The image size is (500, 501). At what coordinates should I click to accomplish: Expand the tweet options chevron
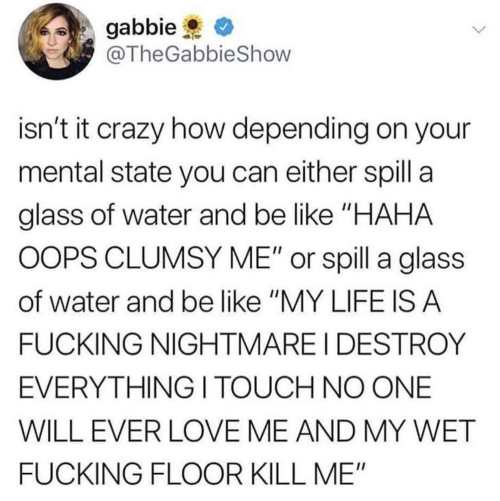[479, 30]
